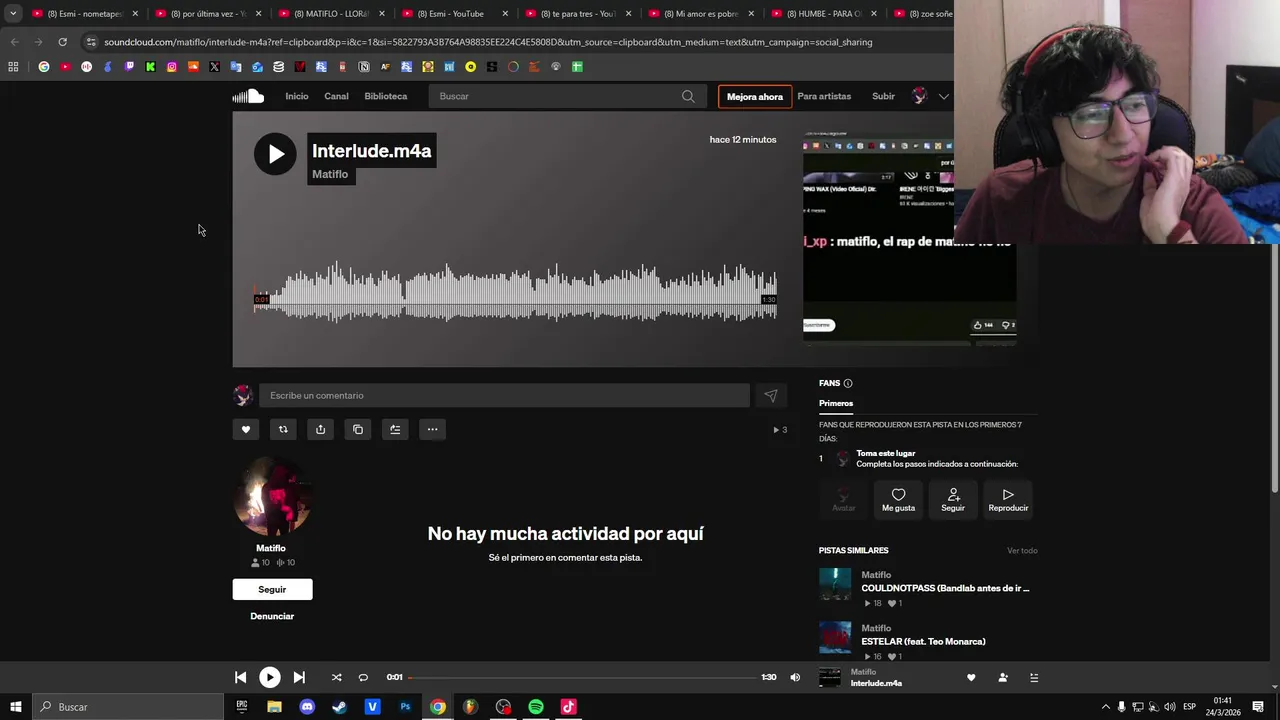Viewport: 1280px width, 720px height.
Task: Open the ESTELAR (feat. Teo Monarca) track
Action: point(923,641)
